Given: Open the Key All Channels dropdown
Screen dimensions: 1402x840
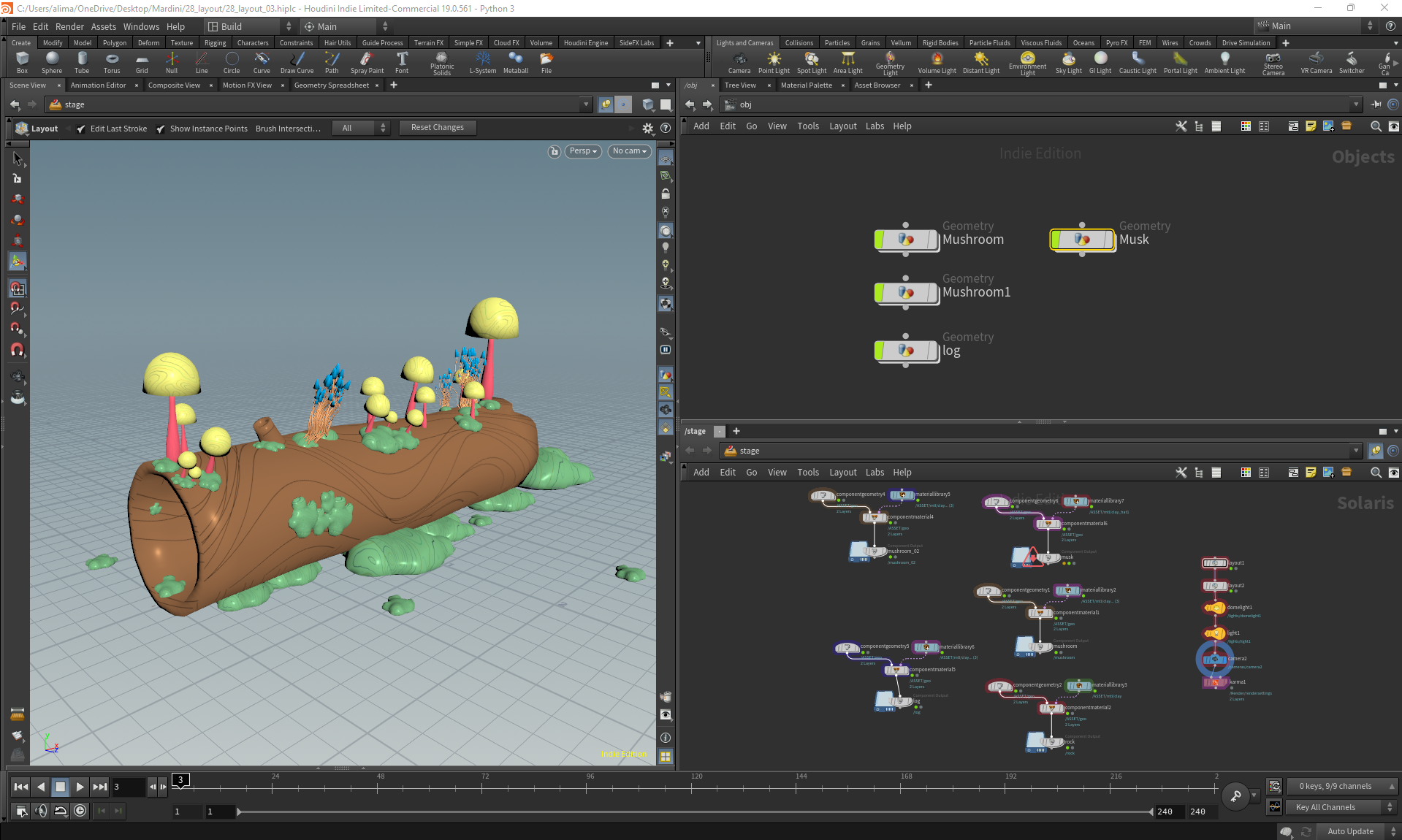Looking at the screenshot, I should pyautogui.click(x=1341, y=807).
